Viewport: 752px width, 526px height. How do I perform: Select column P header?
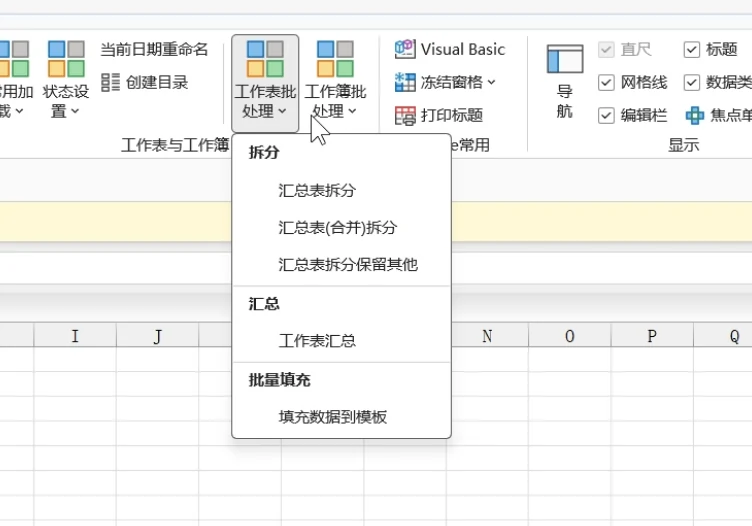point(652,336)
